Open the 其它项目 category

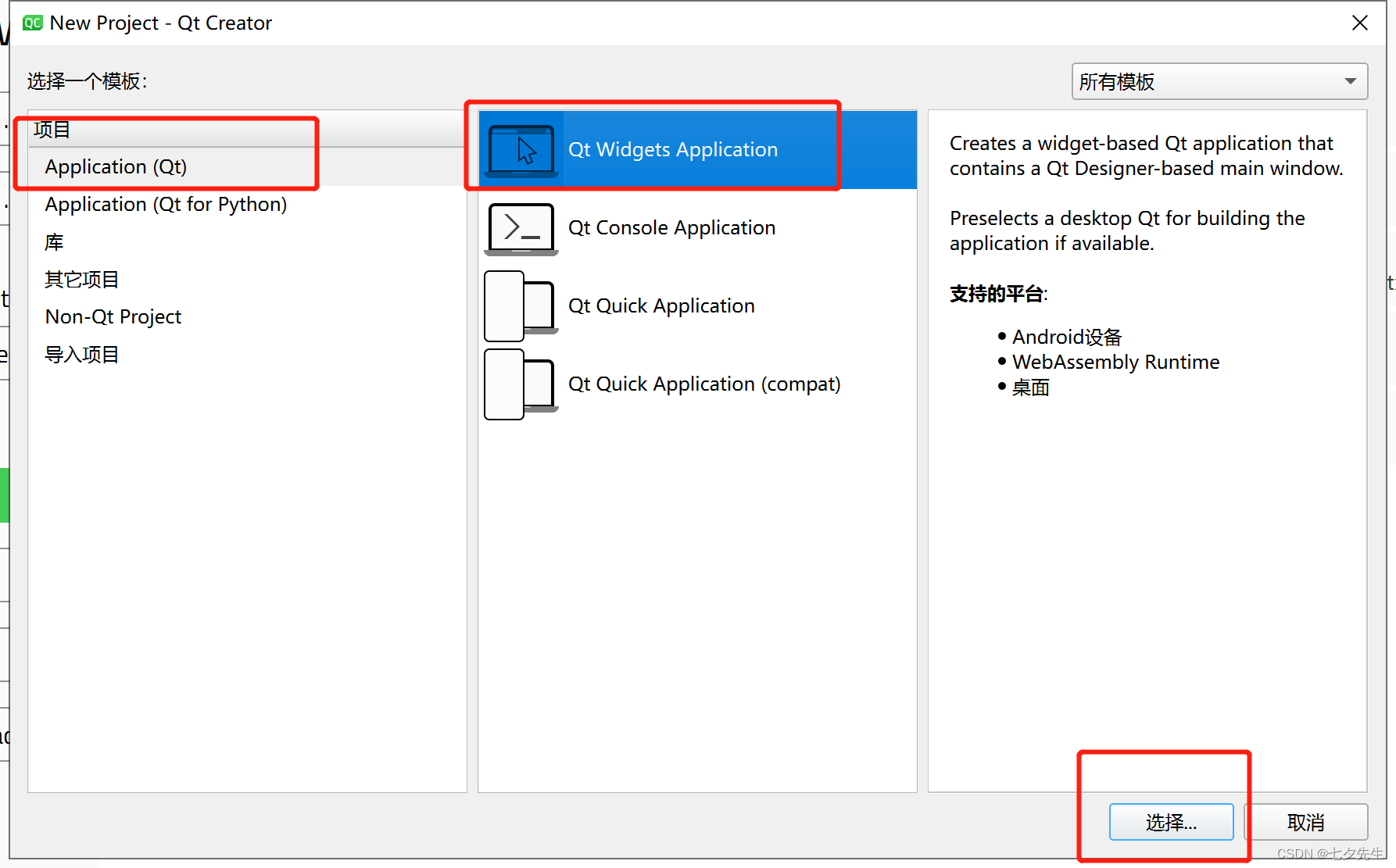click(x=81, y=279)
